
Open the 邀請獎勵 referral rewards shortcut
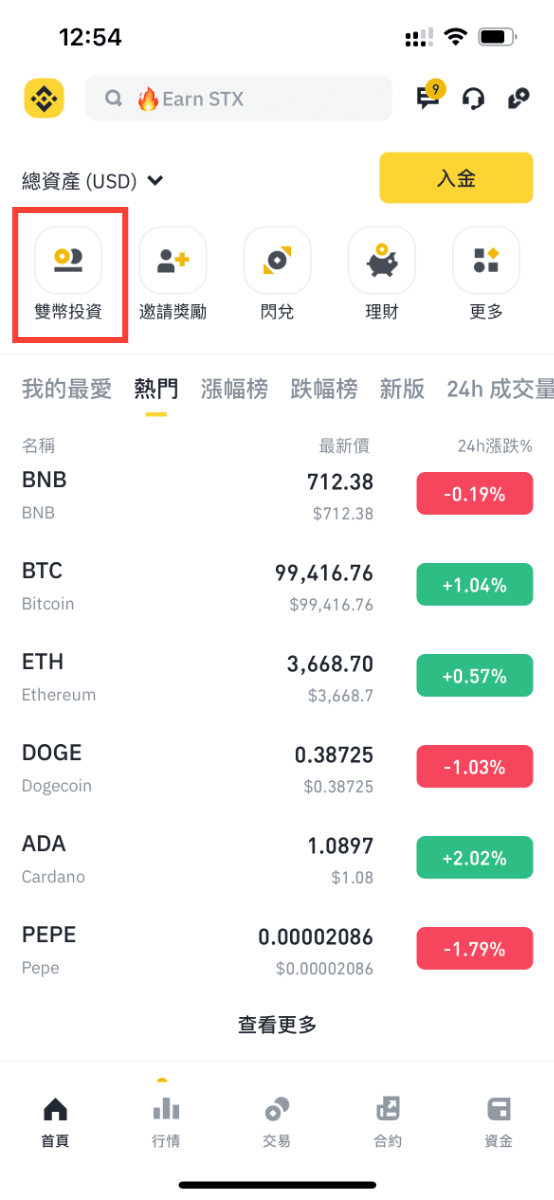pos(173,273)
